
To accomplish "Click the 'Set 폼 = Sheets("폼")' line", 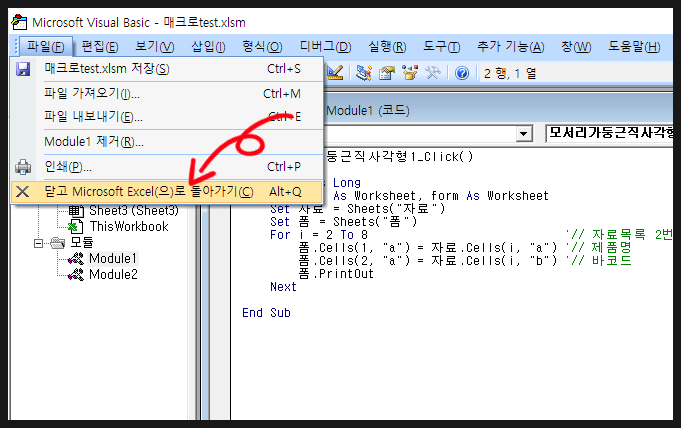I will [x=343, y=222].
